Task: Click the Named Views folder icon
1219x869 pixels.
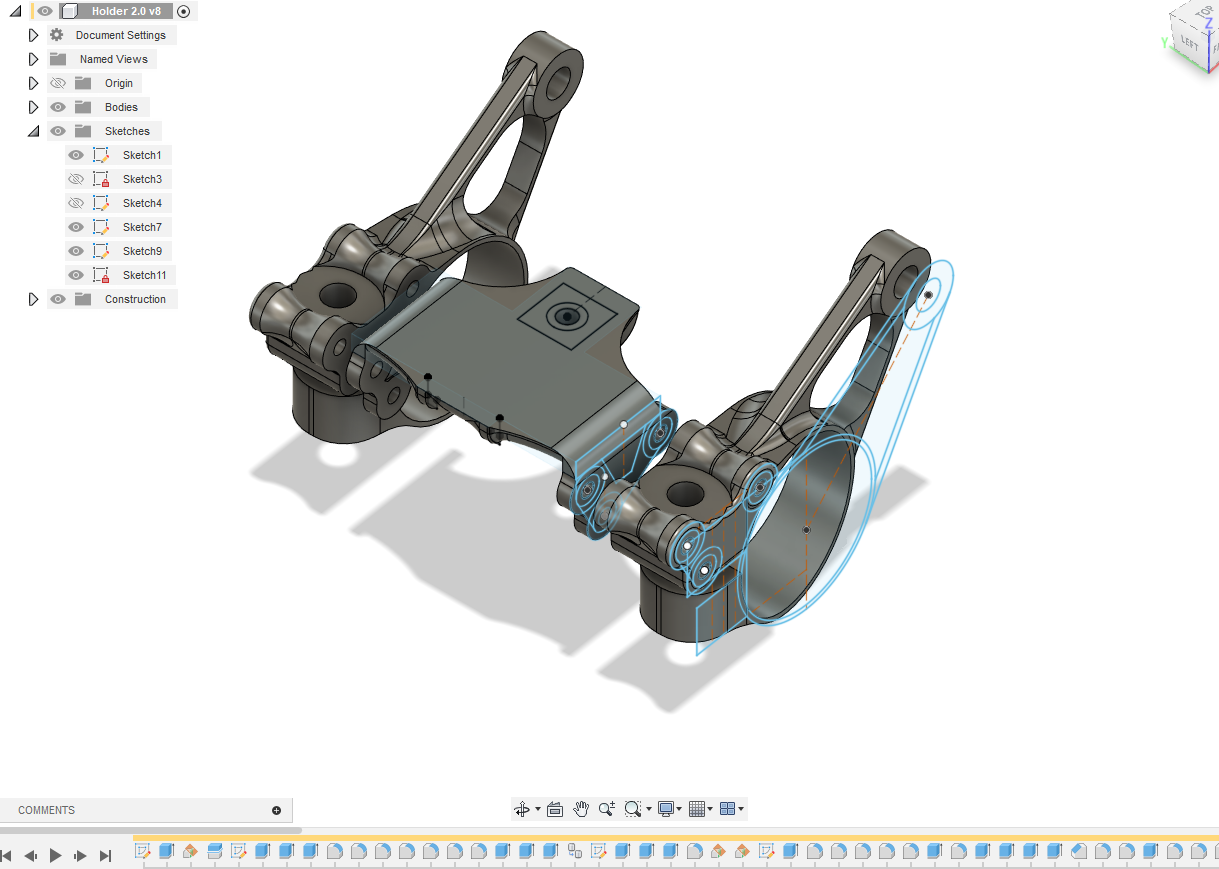Action: pyautogui.click(x=58, y=59)
